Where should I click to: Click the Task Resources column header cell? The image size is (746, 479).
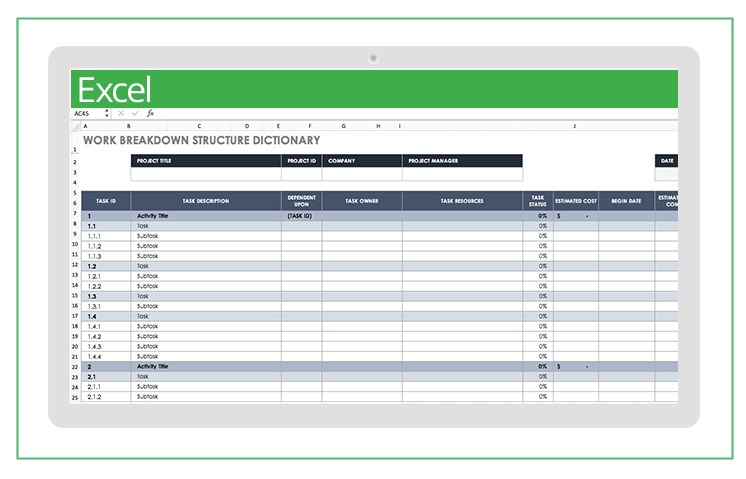coord(462,201)
